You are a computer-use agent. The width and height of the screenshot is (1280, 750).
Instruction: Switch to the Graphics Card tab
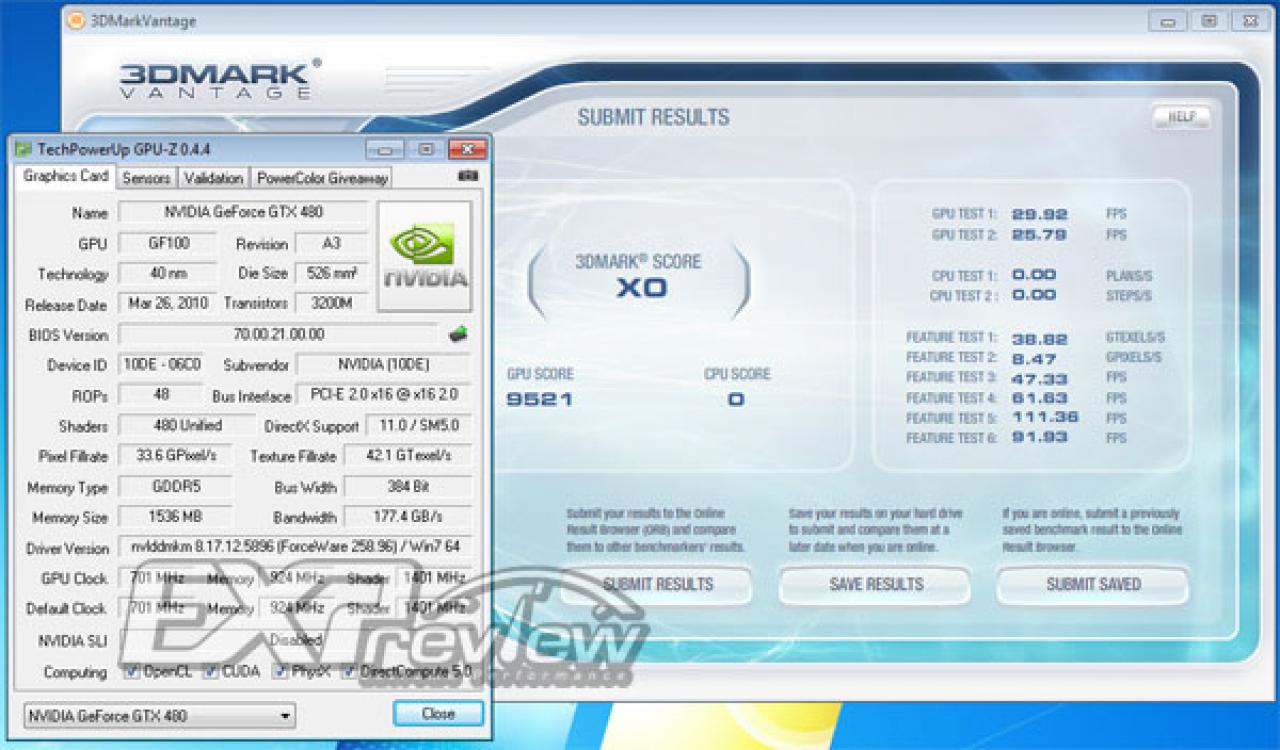(65, 177)
